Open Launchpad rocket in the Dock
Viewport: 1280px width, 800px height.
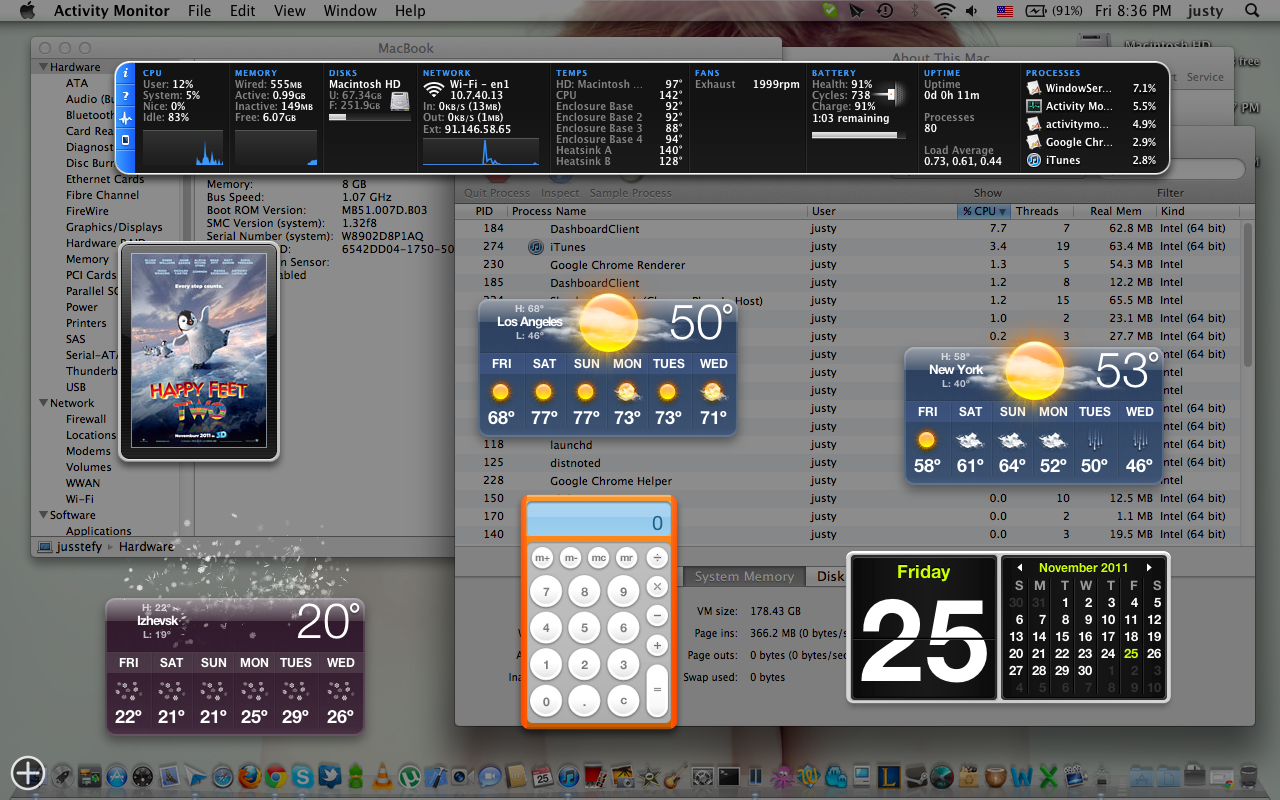point(62,776)
